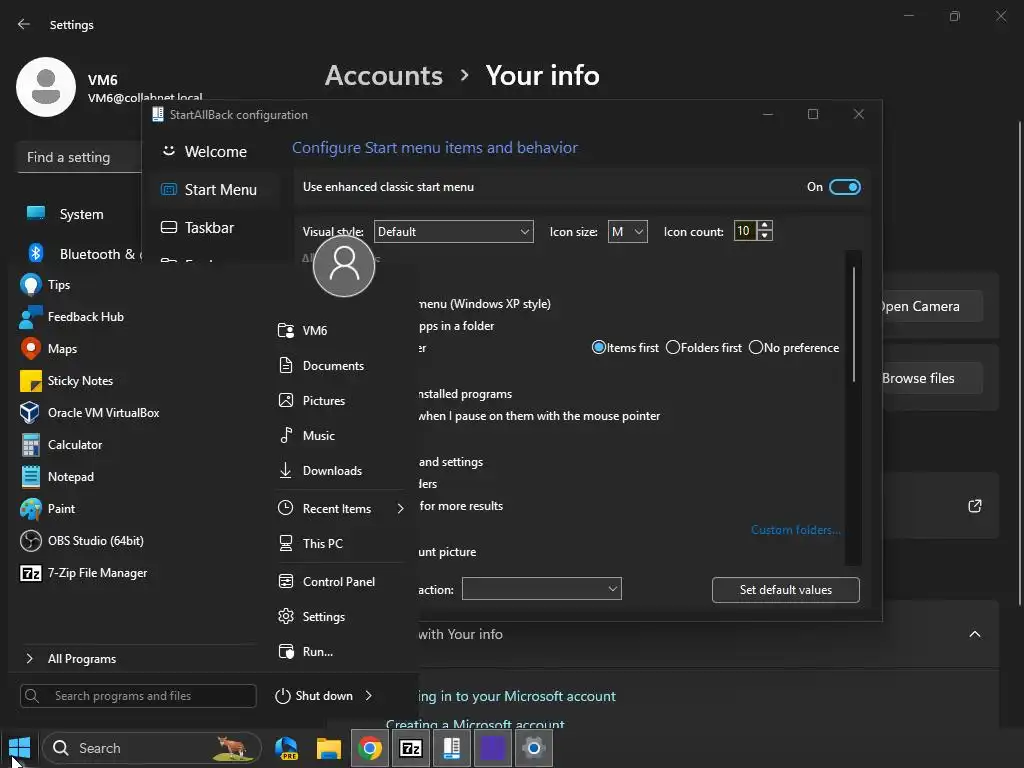Open Microsoft Edge from taskbar

point(287,748)
